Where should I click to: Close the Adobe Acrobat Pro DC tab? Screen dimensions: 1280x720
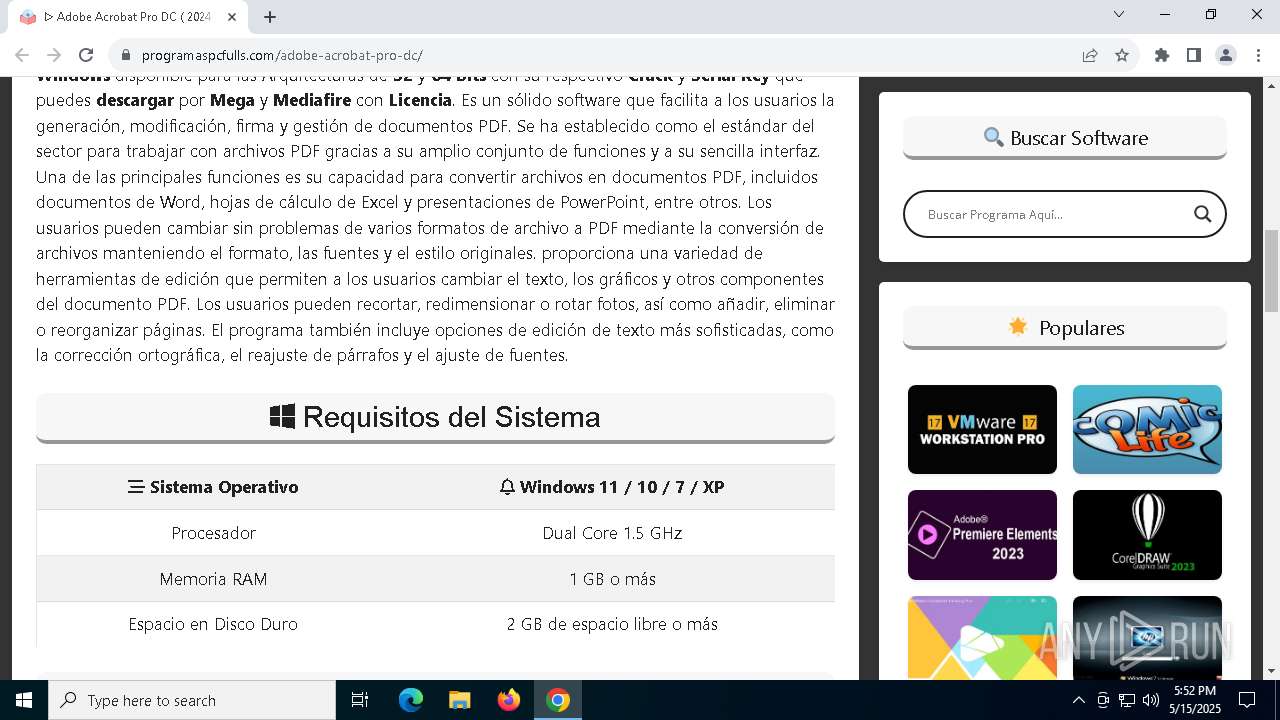click(234, 17)
